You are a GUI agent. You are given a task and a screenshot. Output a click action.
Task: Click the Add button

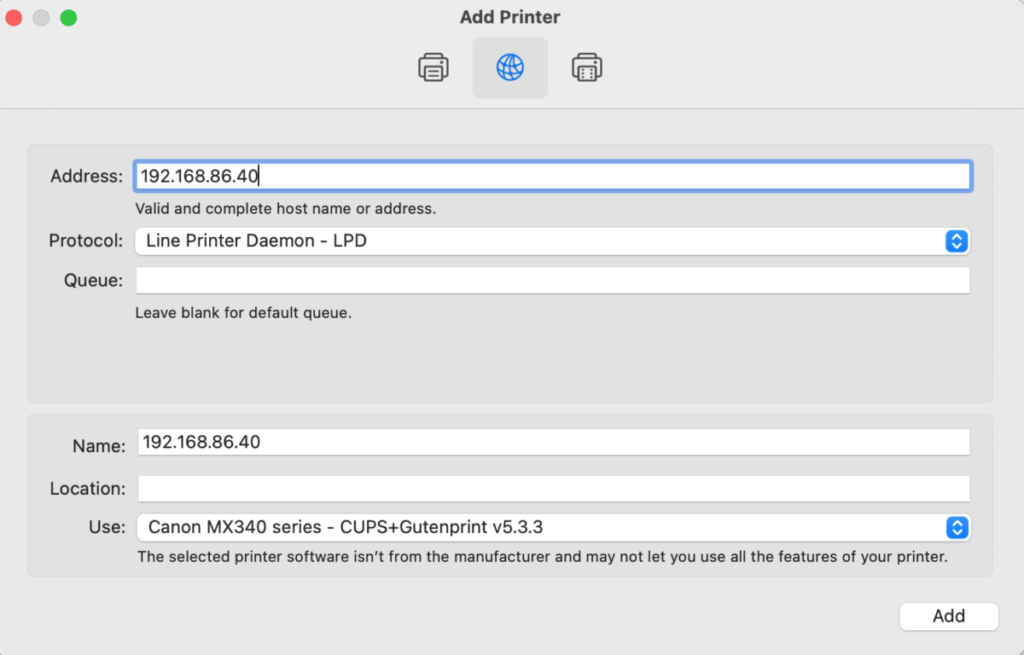click(x=949, y=616)
